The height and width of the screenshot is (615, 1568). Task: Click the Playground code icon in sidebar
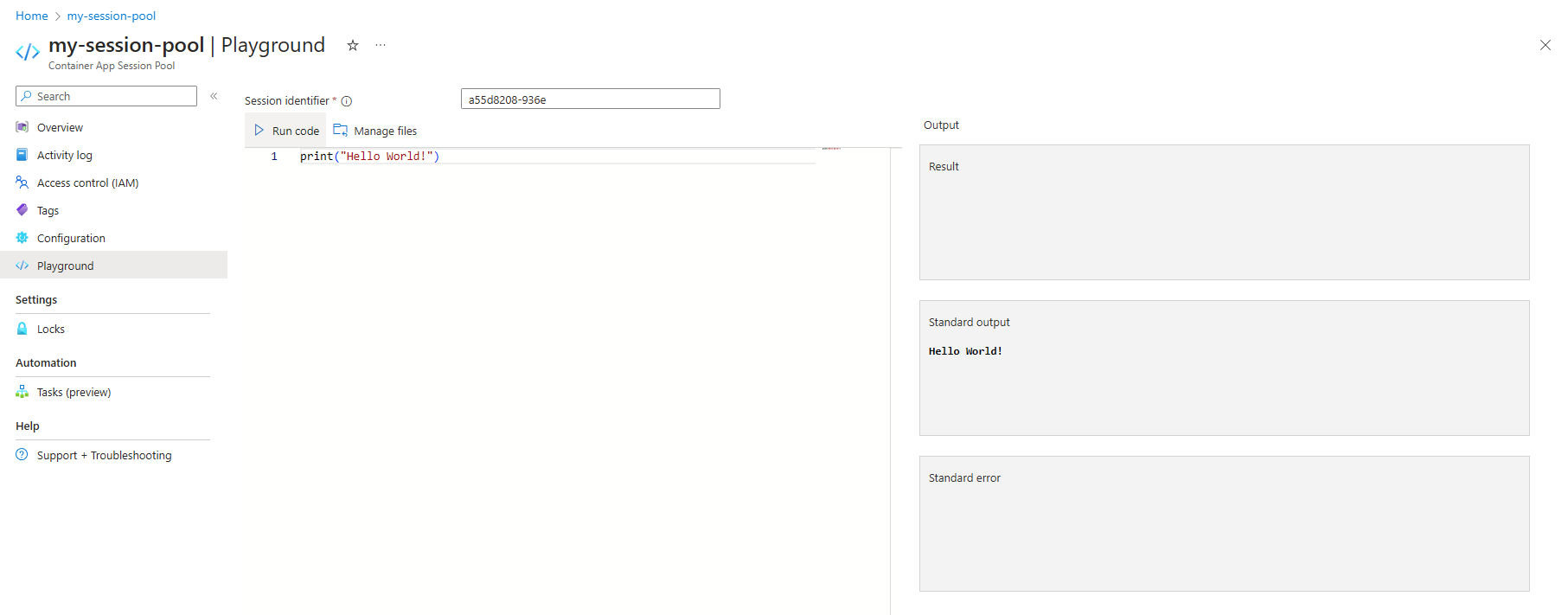[22, 266]
